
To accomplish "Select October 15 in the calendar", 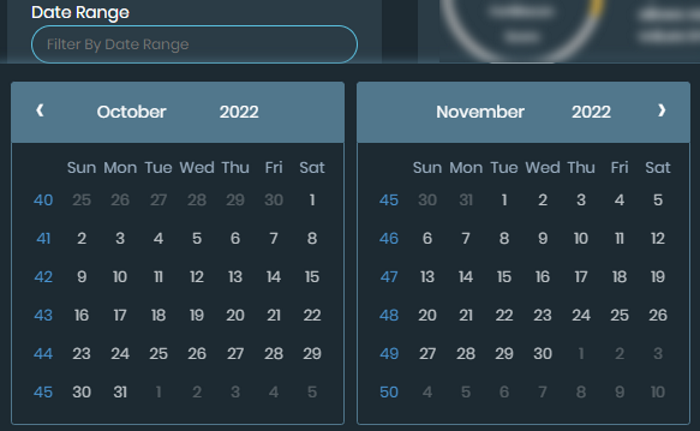I will coord(312,277).
